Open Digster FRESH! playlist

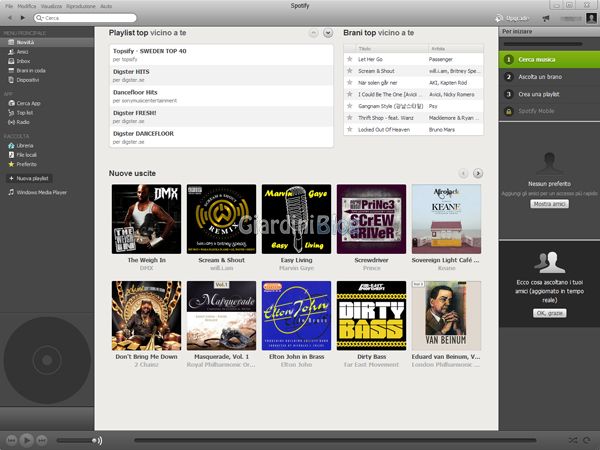(x=221, y=117)
